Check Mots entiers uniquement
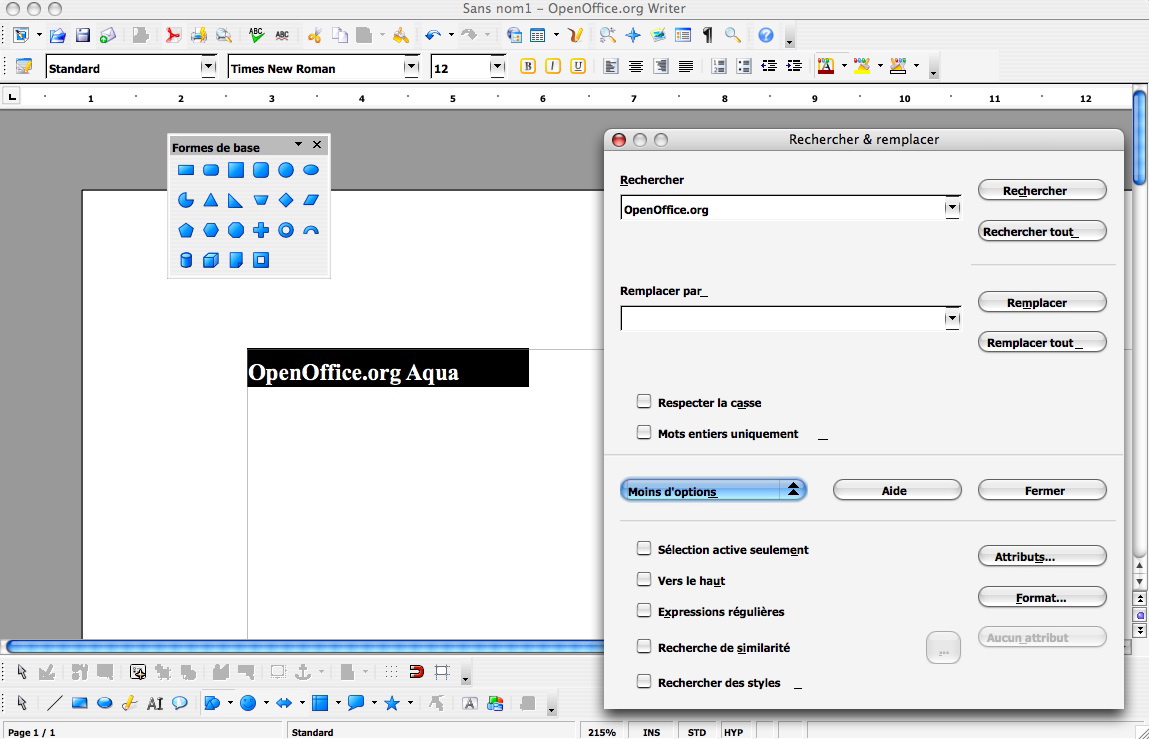 pos(643,433)
